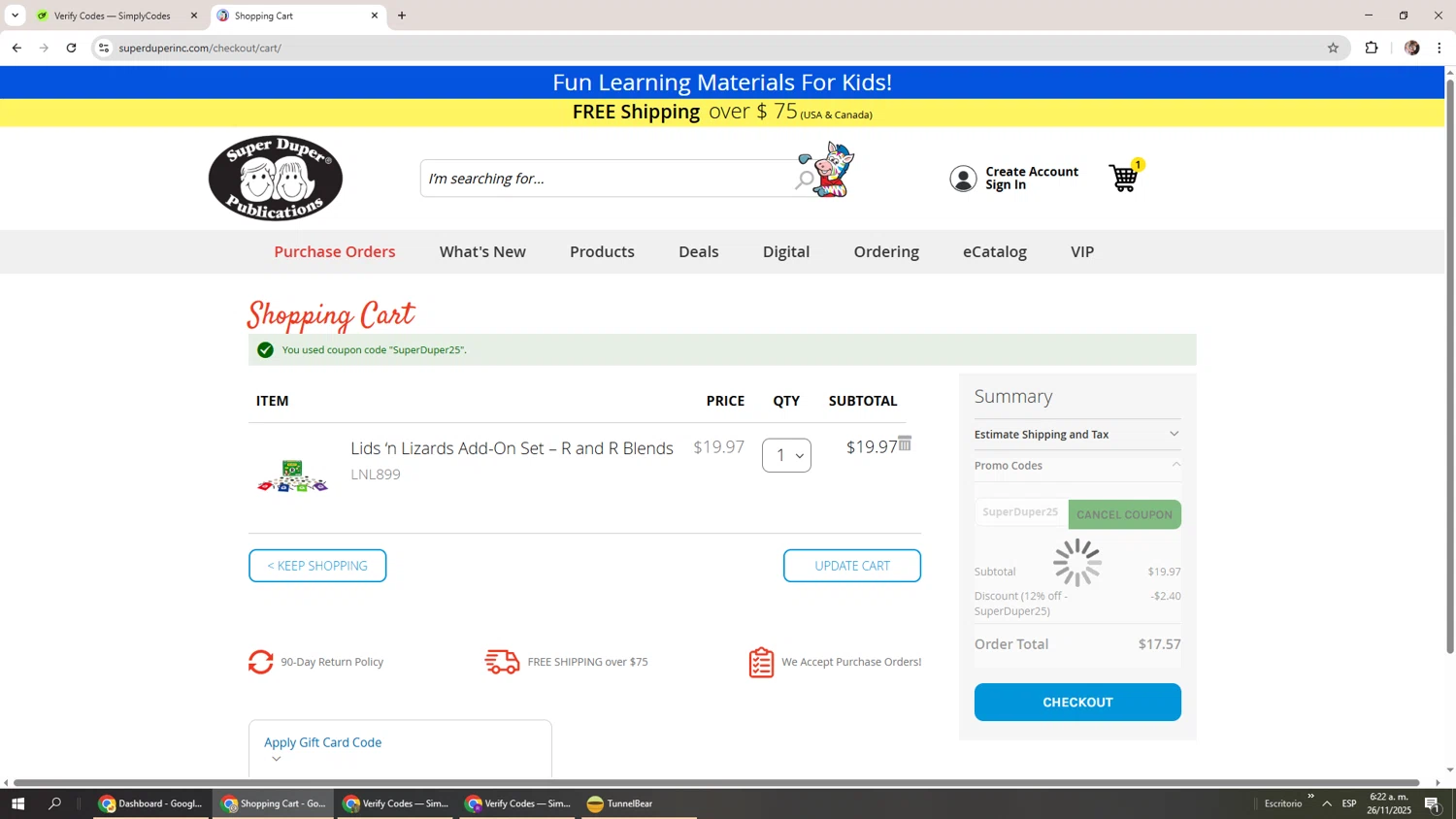Click the search magnifier icon

pyautogui.click(x=805, y=180)
